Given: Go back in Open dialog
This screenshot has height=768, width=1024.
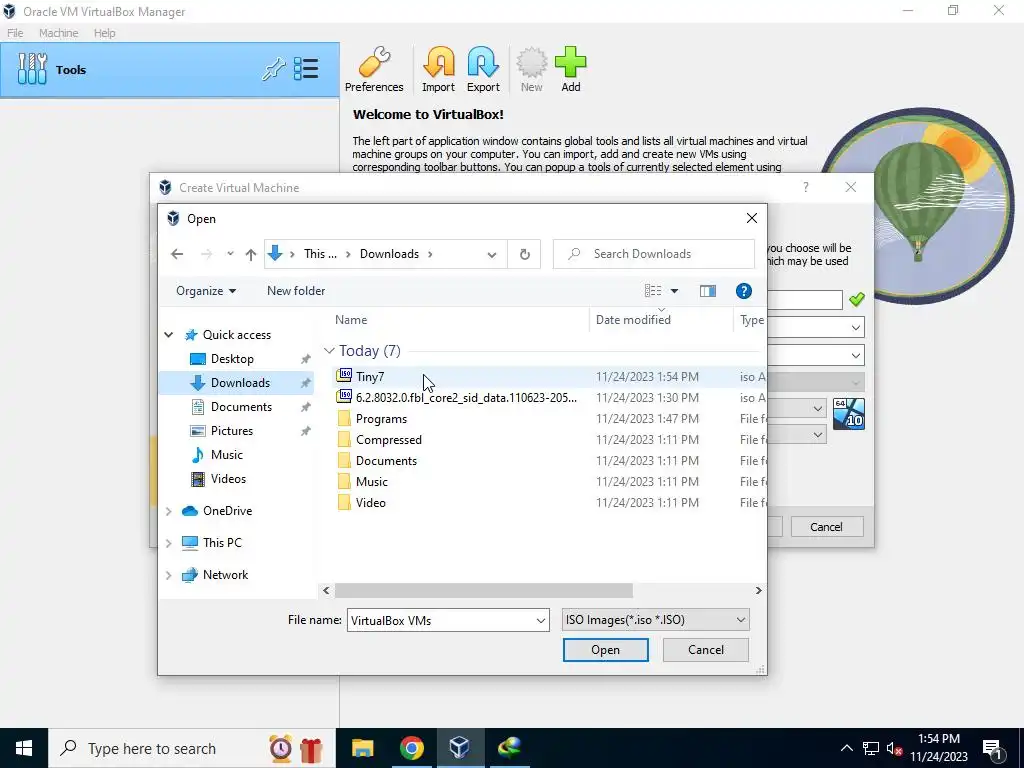Looking at the screenshot, I should 177,254.
